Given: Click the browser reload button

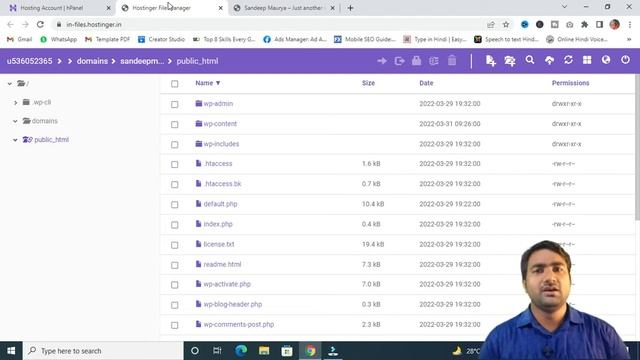Looking at the screenshot, I should (x=40, y=24).
